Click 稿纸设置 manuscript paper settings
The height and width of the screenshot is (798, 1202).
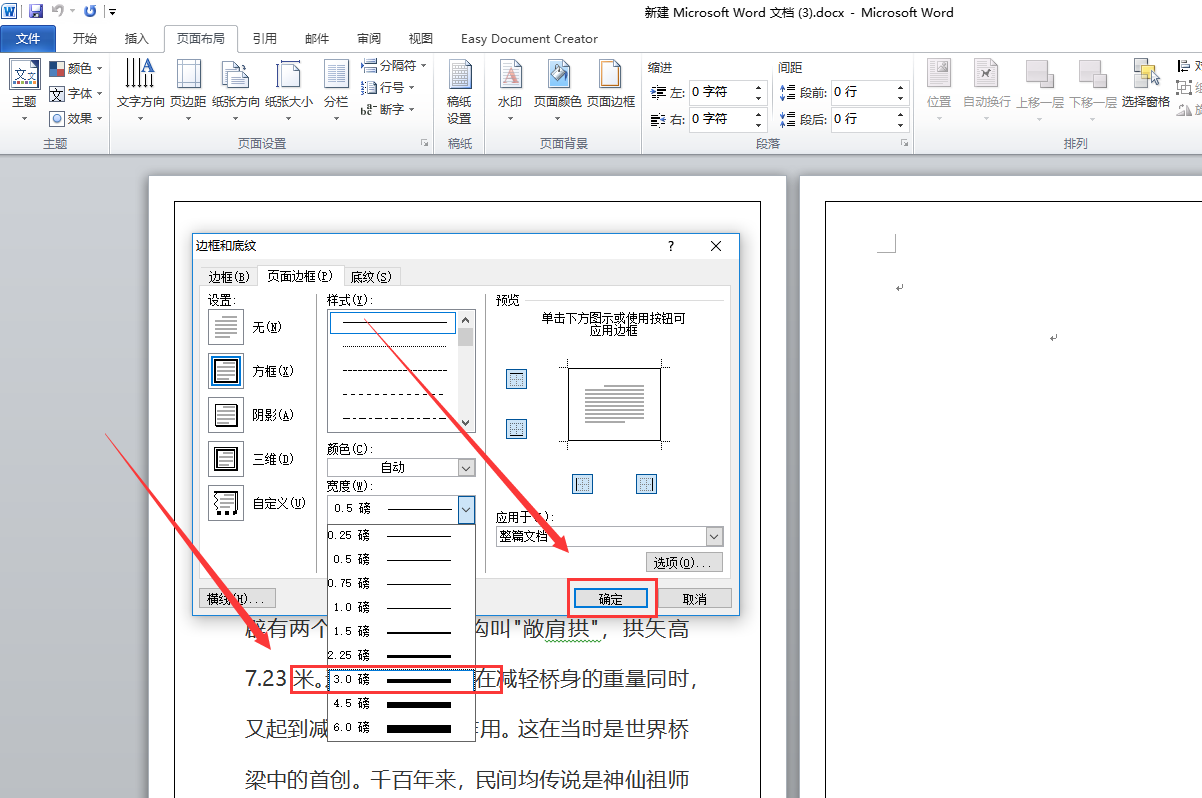(x=459, y=90)
